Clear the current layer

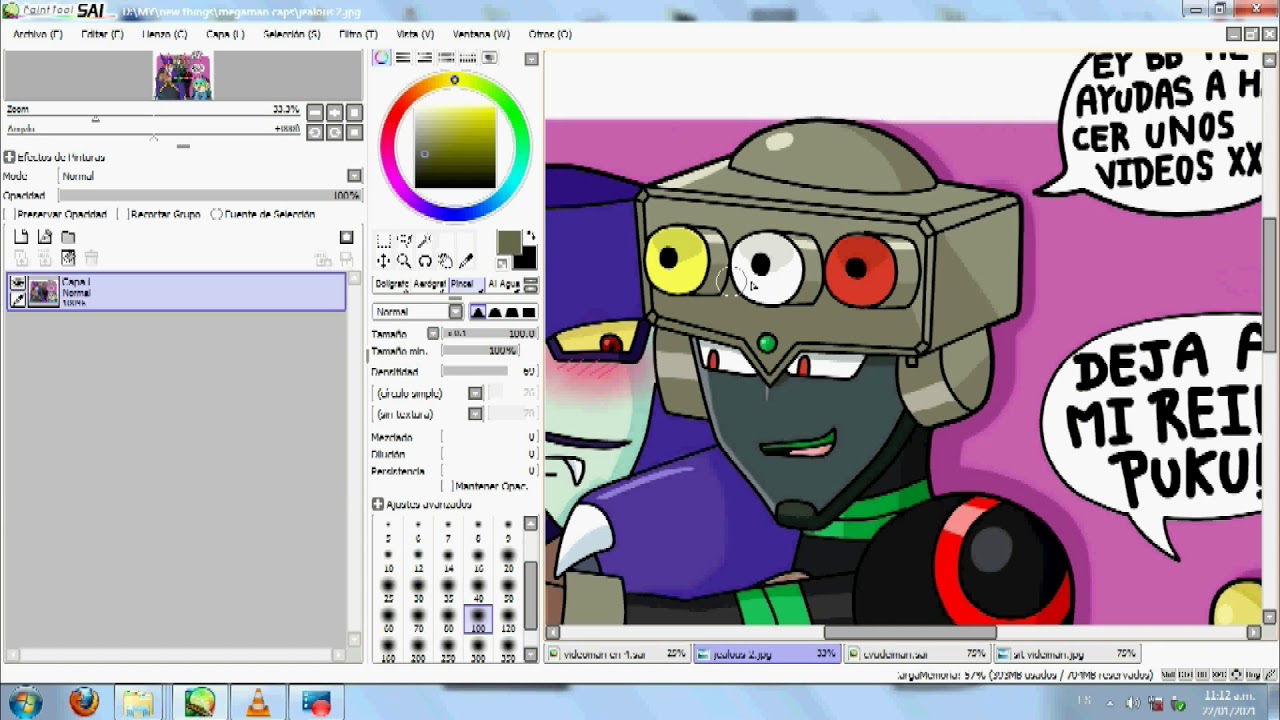tap(68, 258)
